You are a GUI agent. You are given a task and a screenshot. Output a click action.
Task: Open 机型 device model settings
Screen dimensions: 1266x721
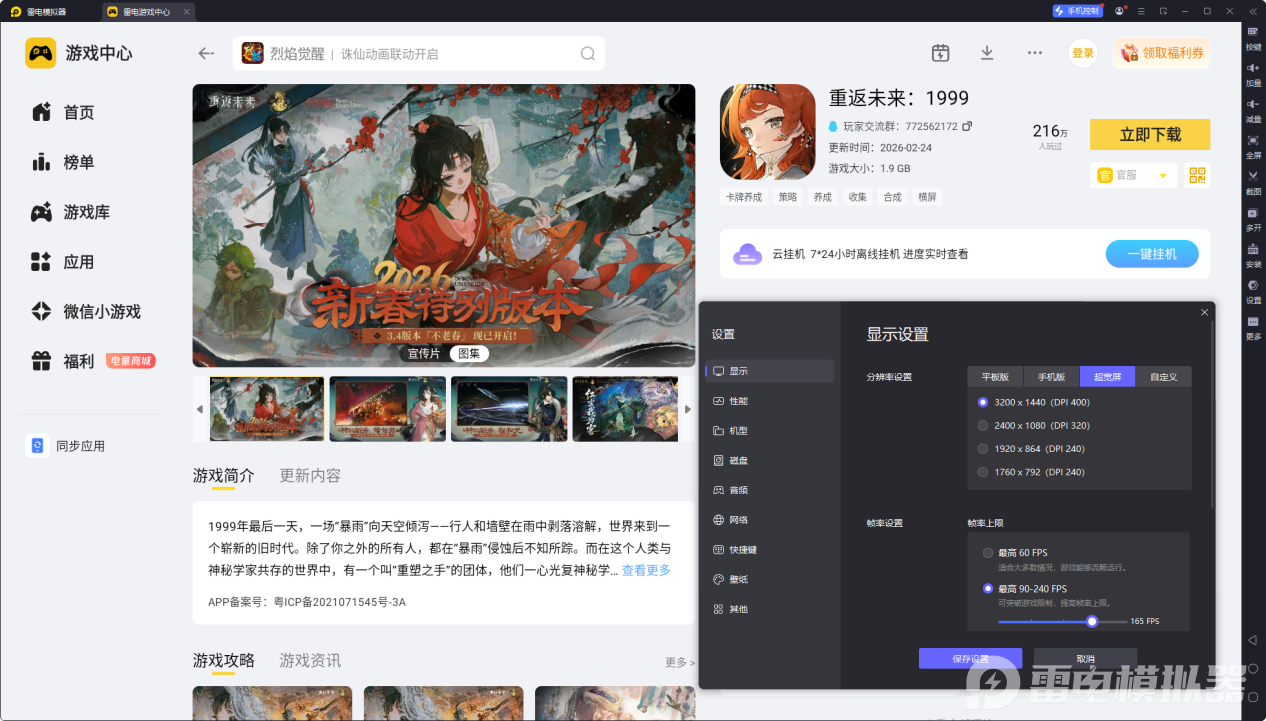[x=769, y=431]
